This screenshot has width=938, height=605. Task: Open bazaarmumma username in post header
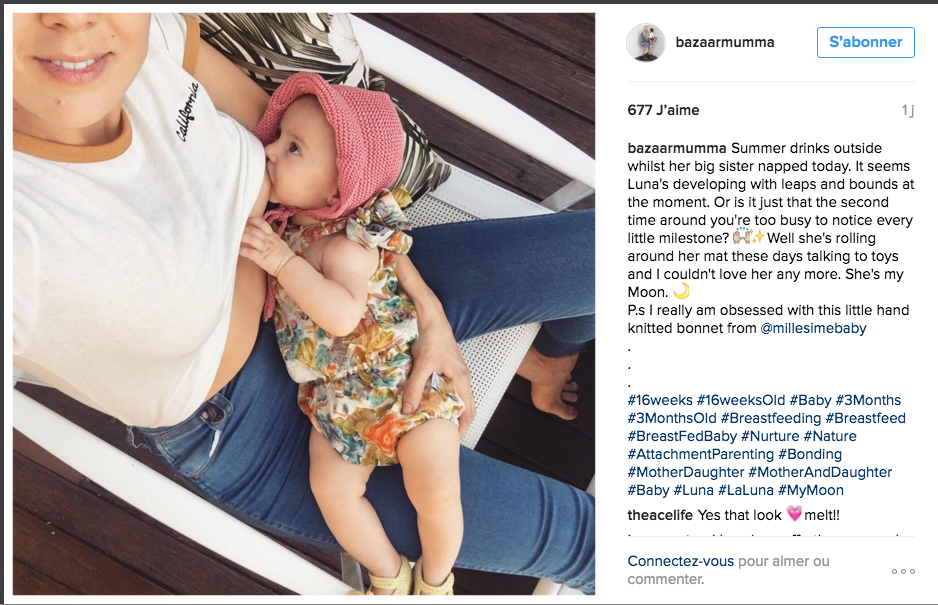tap(724, 42)
